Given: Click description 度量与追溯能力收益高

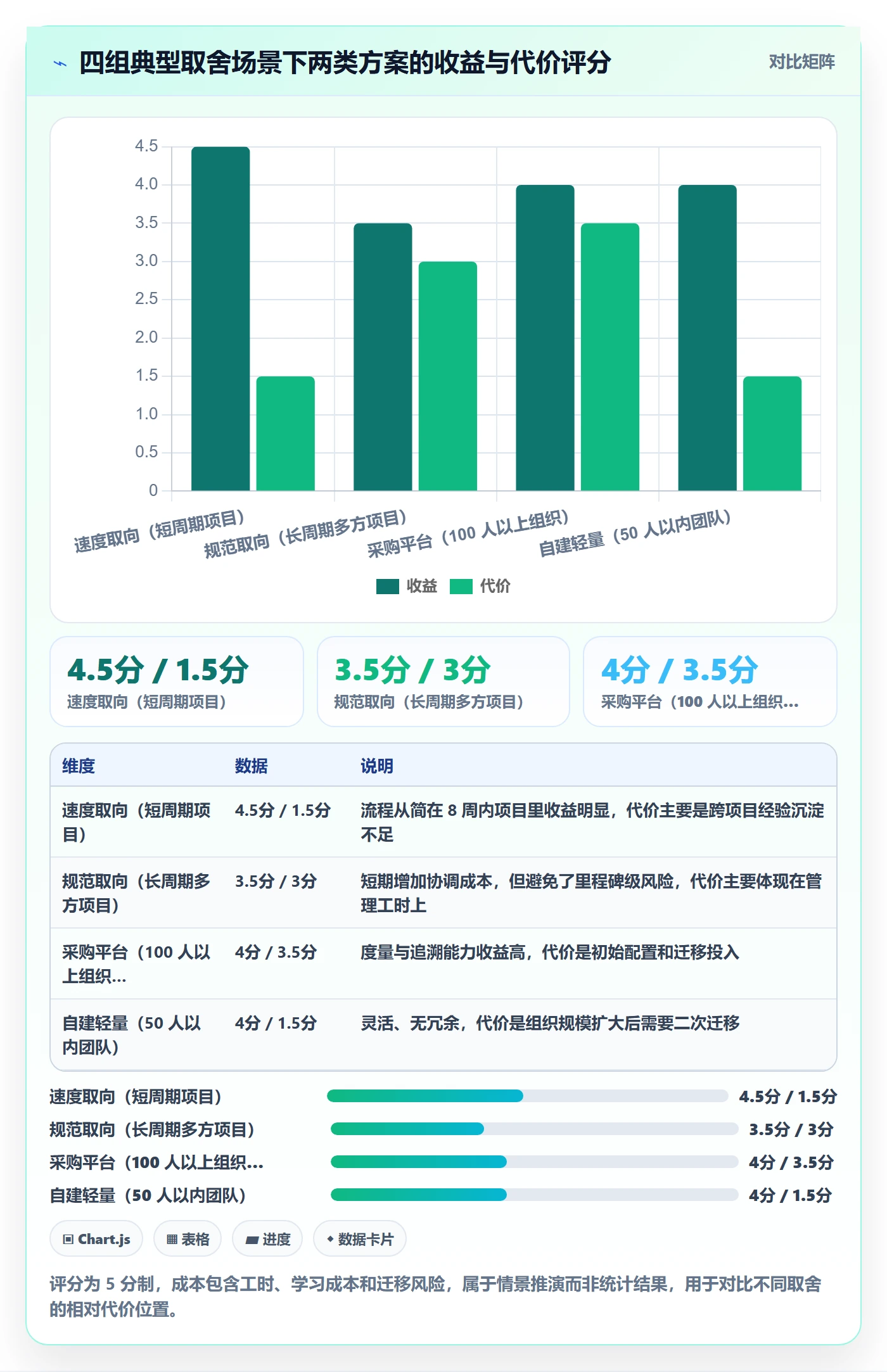Looking at the screenshot, I should tap(550, 952).
